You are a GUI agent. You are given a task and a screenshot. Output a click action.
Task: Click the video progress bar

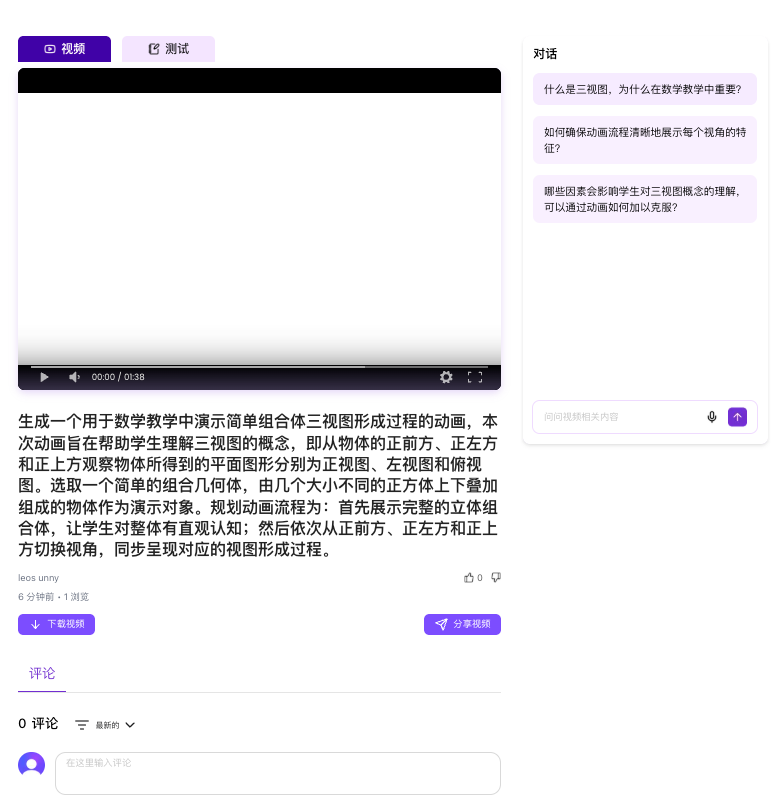(259, 367)
